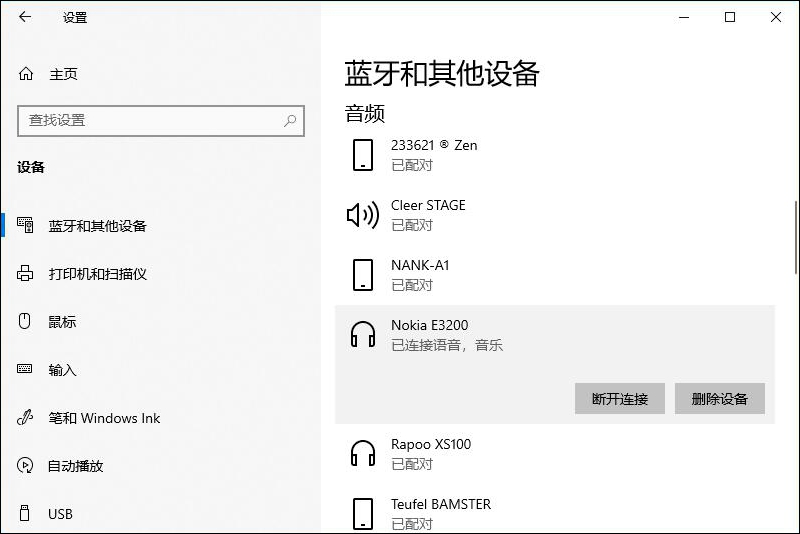The height and width of the screenshot is (534, 800).
Task: Click the Rapoo XS100 headphone icon
Action: [363, 453]
